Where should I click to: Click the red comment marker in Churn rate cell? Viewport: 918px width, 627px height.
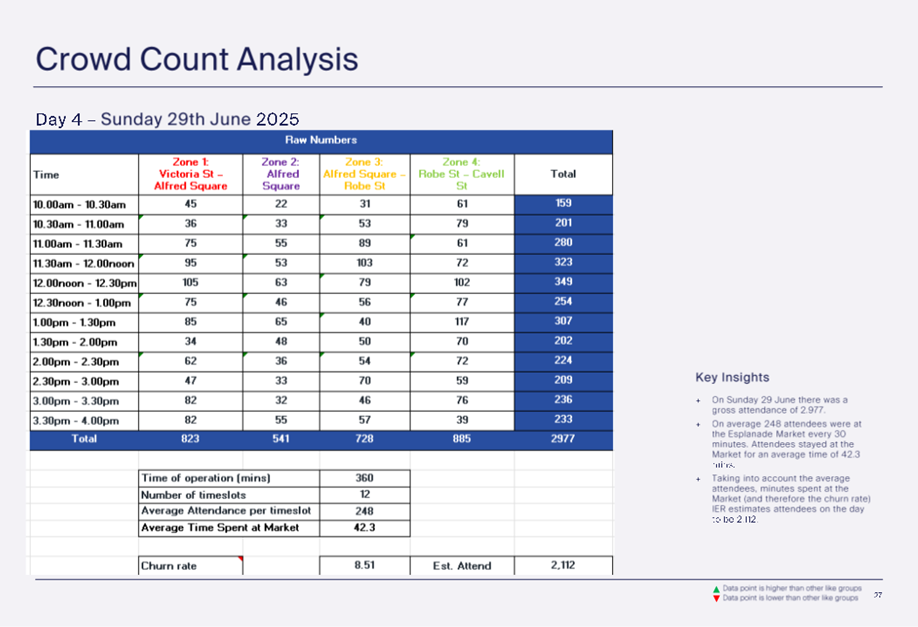239,560
